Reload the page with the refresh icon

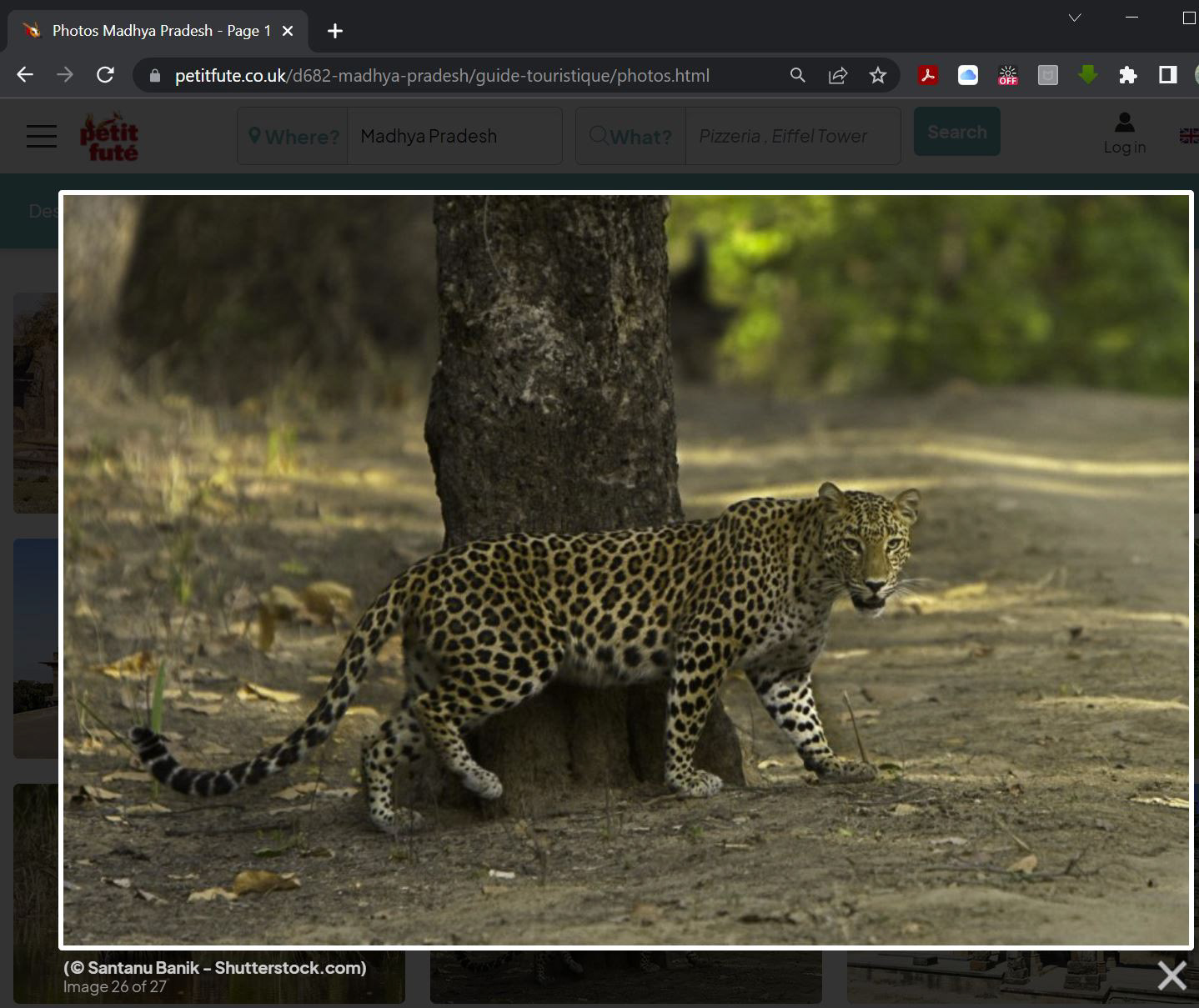pyautogui.click(x=105, y=75)
